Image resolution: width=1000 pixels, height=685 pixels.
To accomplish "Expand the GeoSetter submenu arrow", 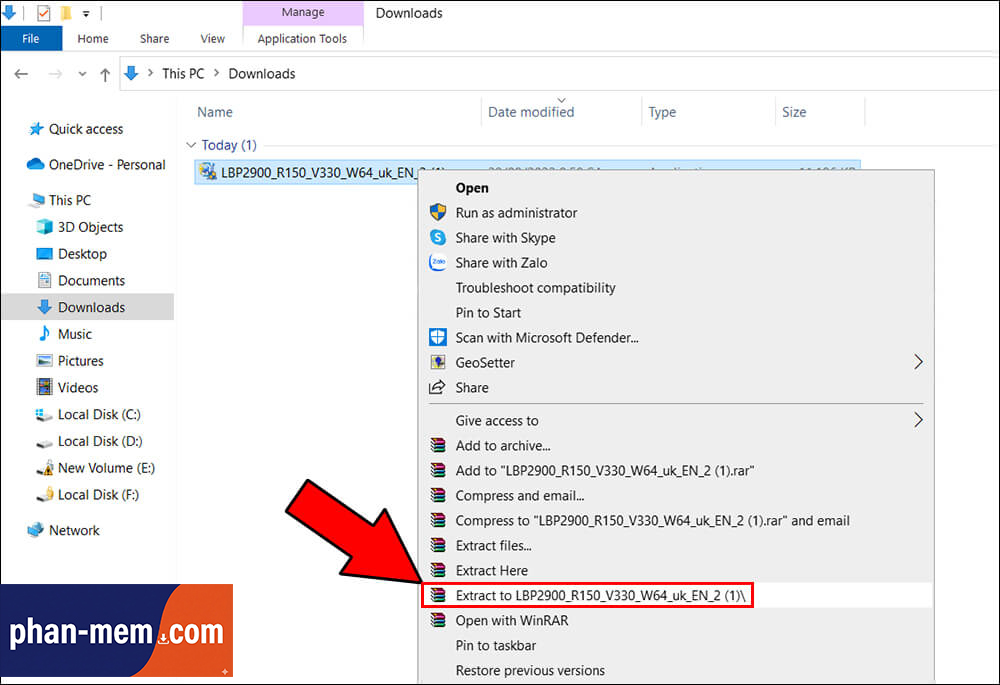I will click(918, 362).
